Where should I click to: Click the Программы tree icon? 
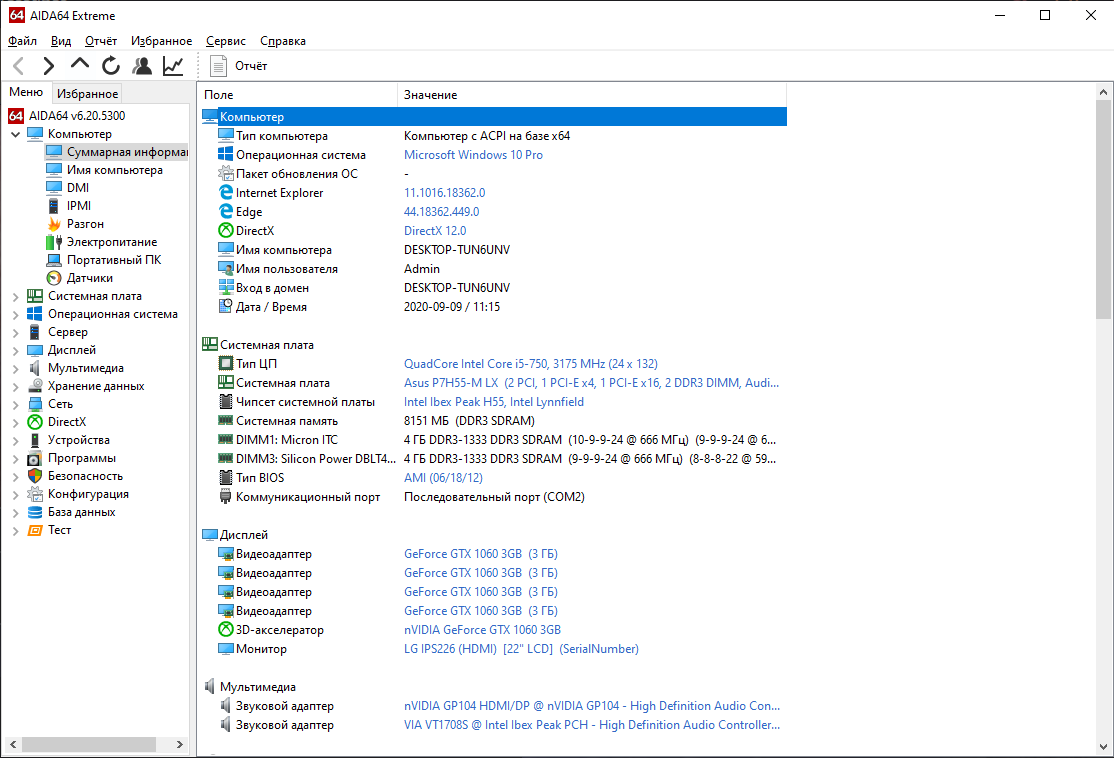35,458
